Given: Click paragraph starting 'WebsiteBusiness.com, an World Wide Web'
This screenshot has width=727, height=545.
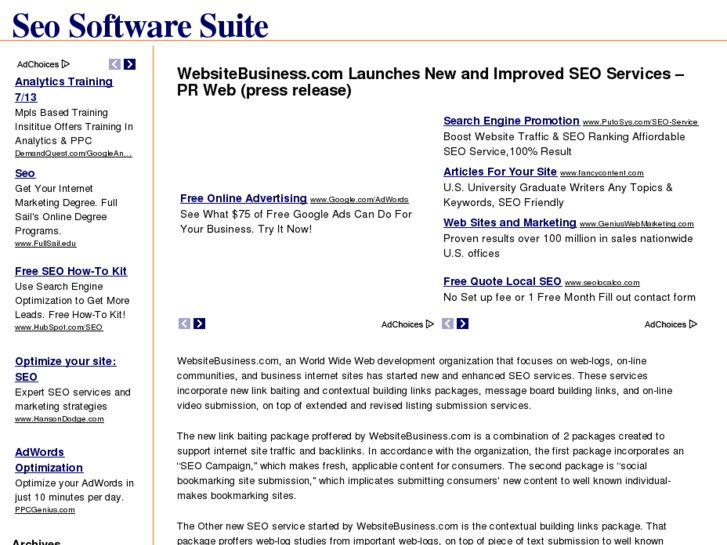Looking at the screenshot, I should [x=425, y=383].
